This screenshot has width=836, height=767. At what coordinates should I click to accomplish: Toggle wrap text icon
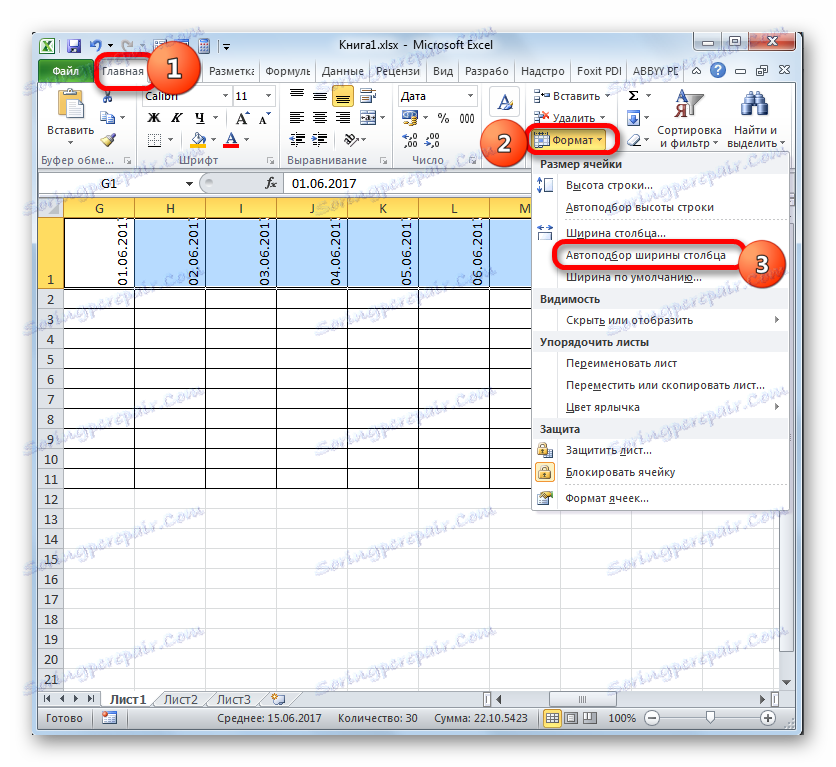pyautogui.click(x=368, y=96)
